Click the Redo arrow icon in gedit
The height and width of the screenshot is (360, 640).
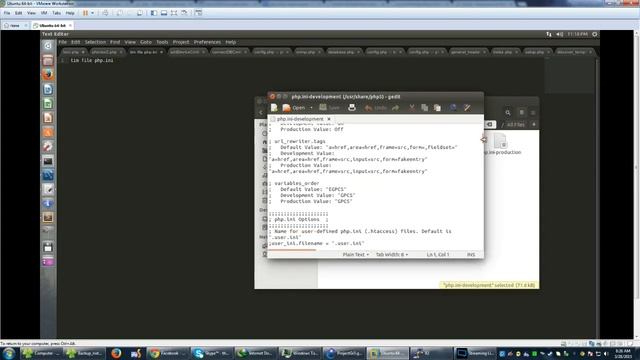point(395,108)
